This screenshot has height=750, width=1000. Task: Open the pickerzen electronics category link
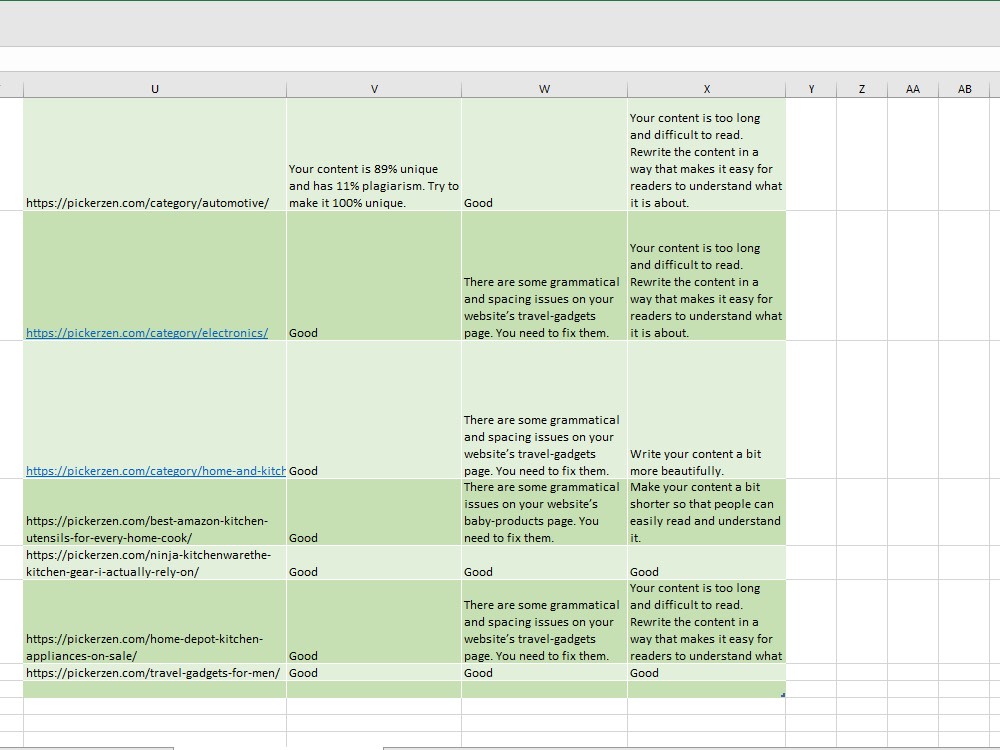147,333
